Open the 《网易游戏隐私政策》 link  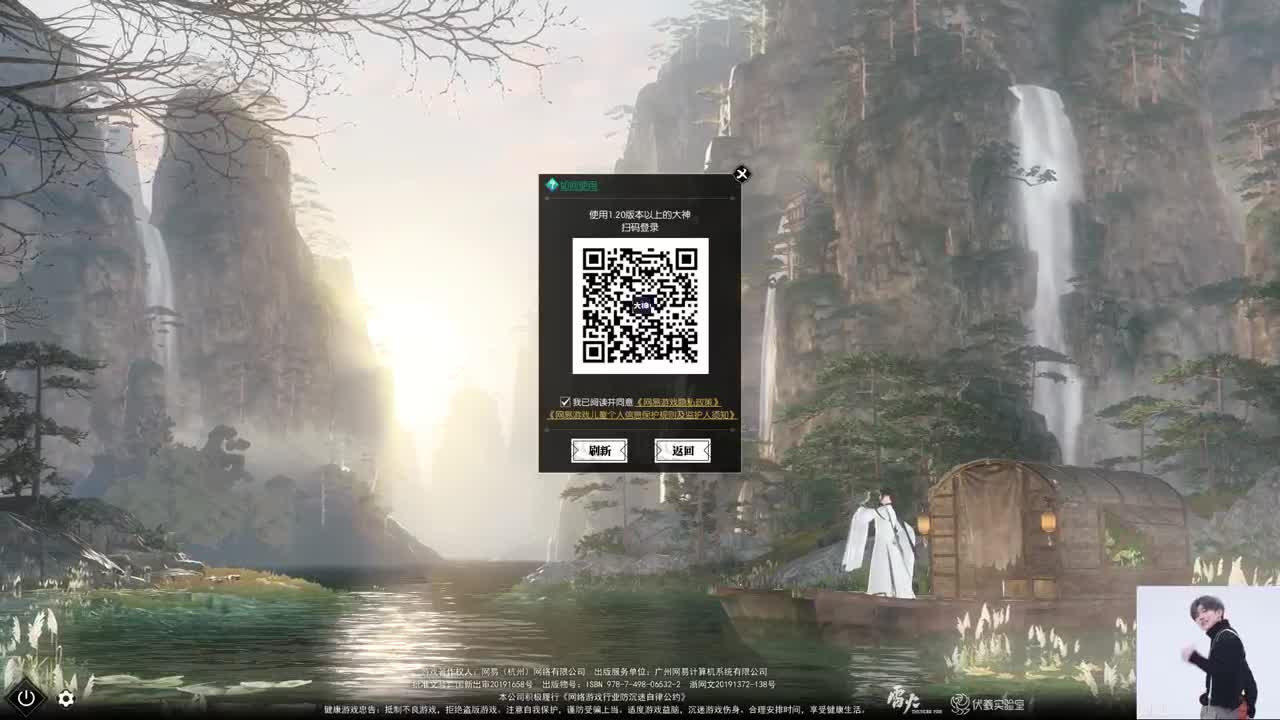coord(676,400)
